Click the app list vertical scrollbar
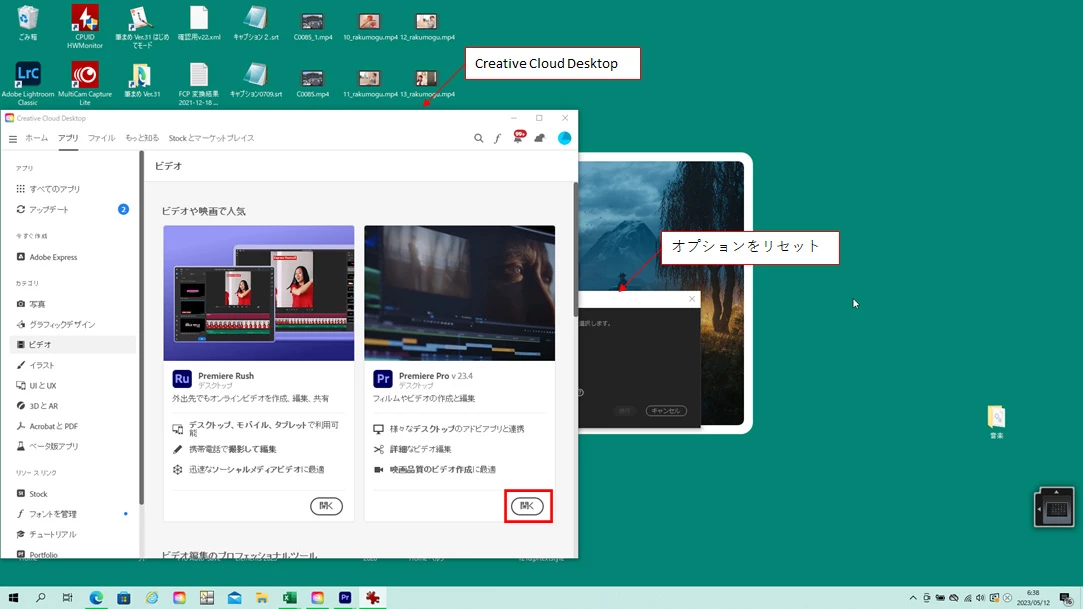The height and width of the screenshot is (609, 1083). [575, 249]
